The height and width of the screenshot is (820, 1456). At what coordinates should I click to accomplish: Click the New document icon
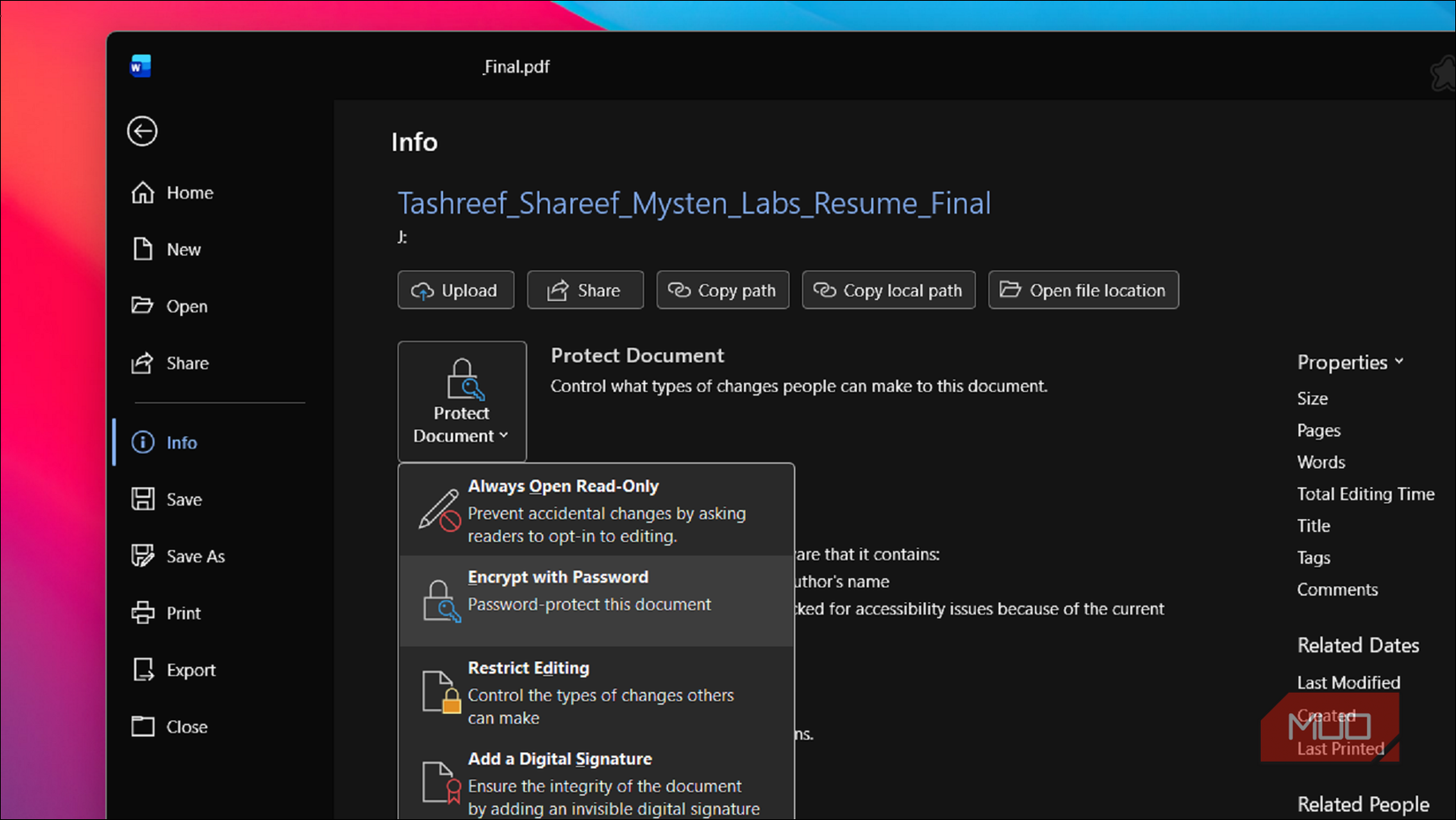pyautogui.click(x=144, y=249)
